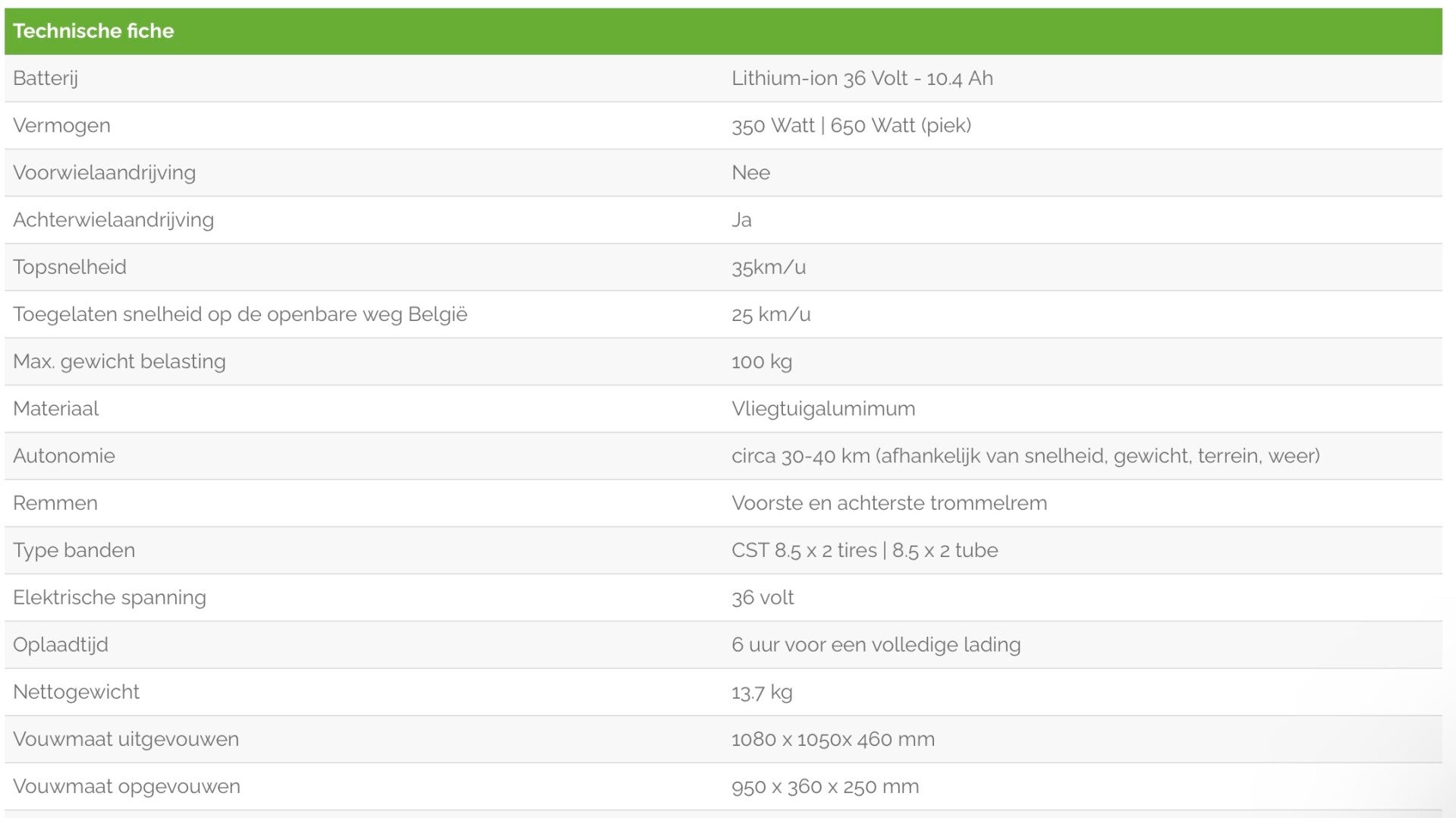Click the Technische fiche header bar
Image resolution: width=1456 pixels, height=818 pixels.
93,31
